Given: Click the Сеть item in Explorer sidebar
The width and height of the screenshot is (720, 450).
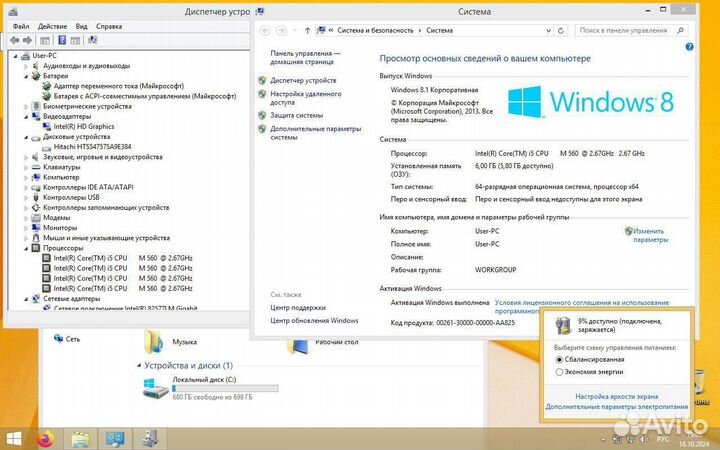Looking at the screenshot, I should [73, 339].
